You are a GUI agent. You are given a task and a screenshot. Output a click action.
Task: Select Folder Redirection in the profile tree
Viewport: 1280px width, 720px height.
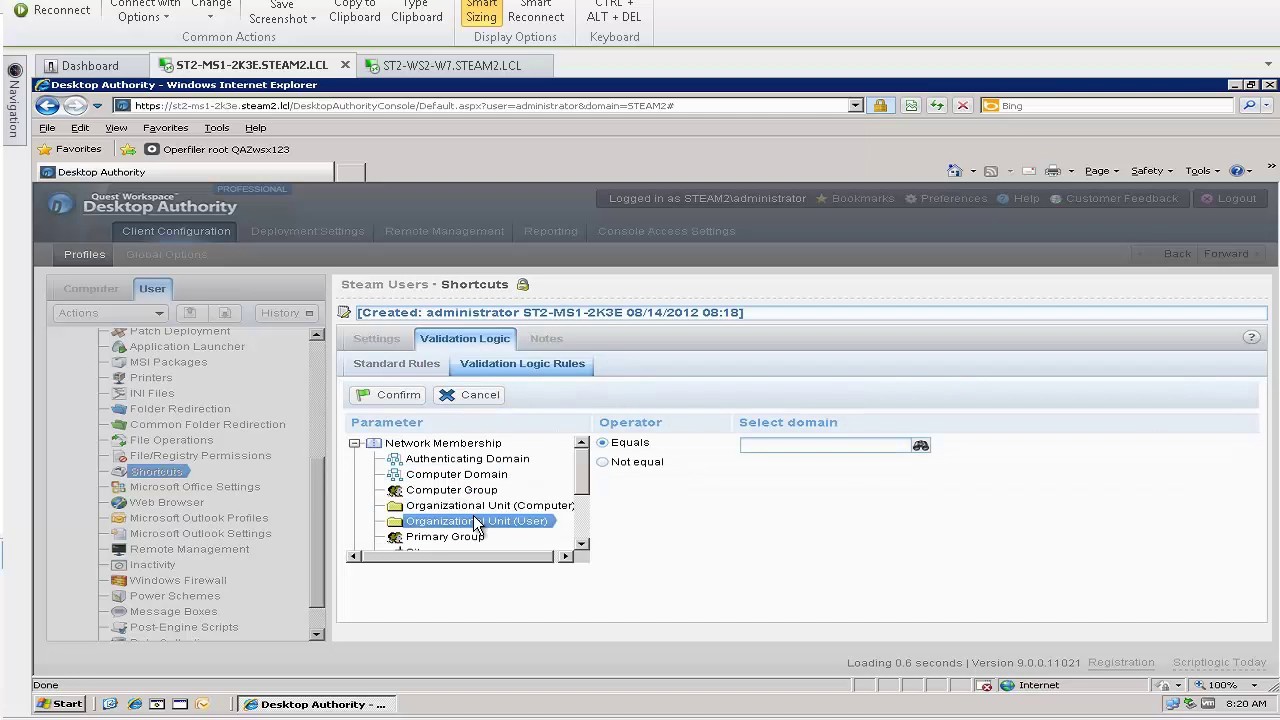point(180,409)
